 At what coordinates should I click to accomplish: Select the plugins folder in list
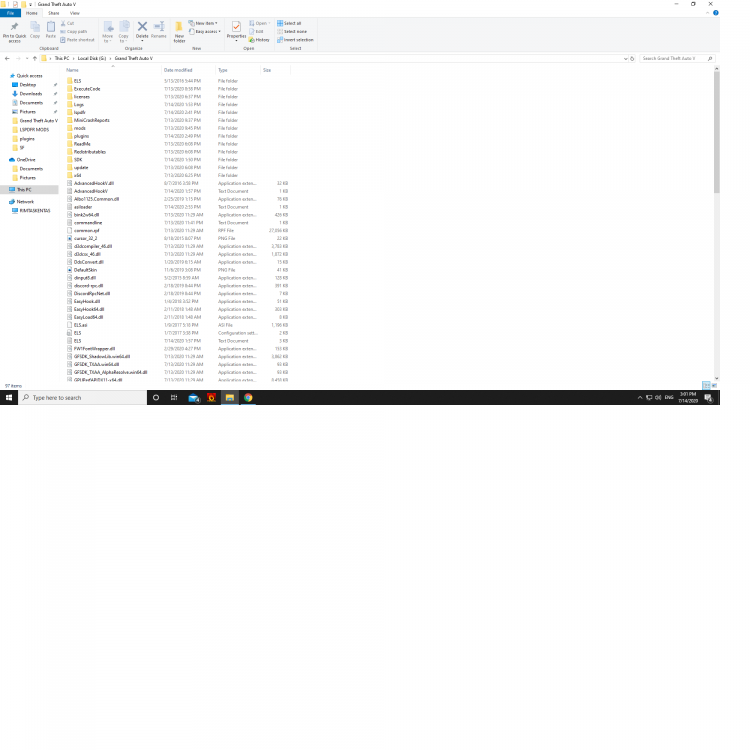81,136
